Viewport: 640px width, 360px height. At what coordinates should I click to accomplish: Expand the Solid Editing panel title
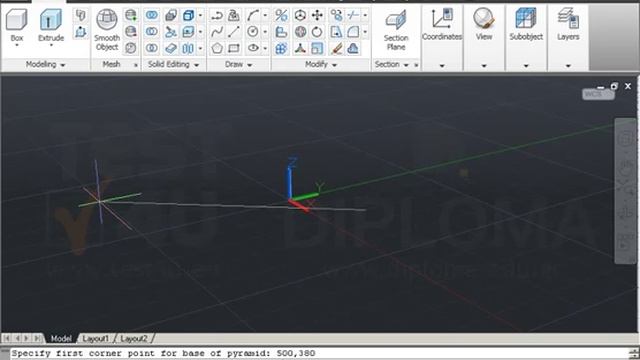173,64
